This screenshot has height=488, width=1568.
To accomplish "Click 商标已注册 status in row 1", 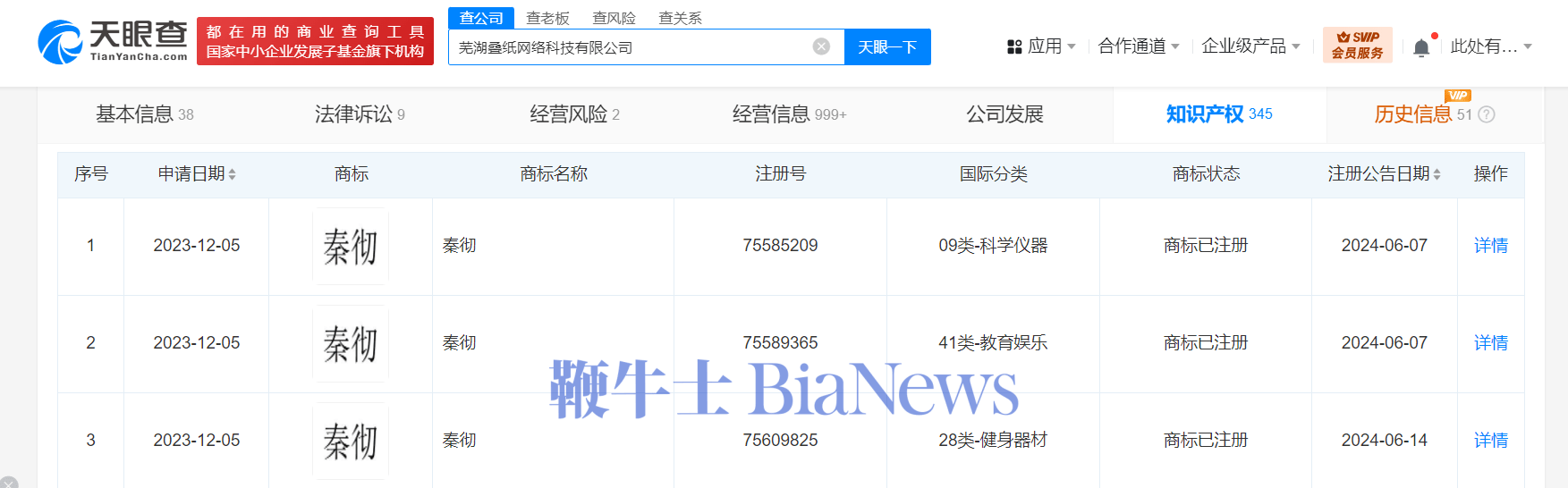I will 1206,245.
